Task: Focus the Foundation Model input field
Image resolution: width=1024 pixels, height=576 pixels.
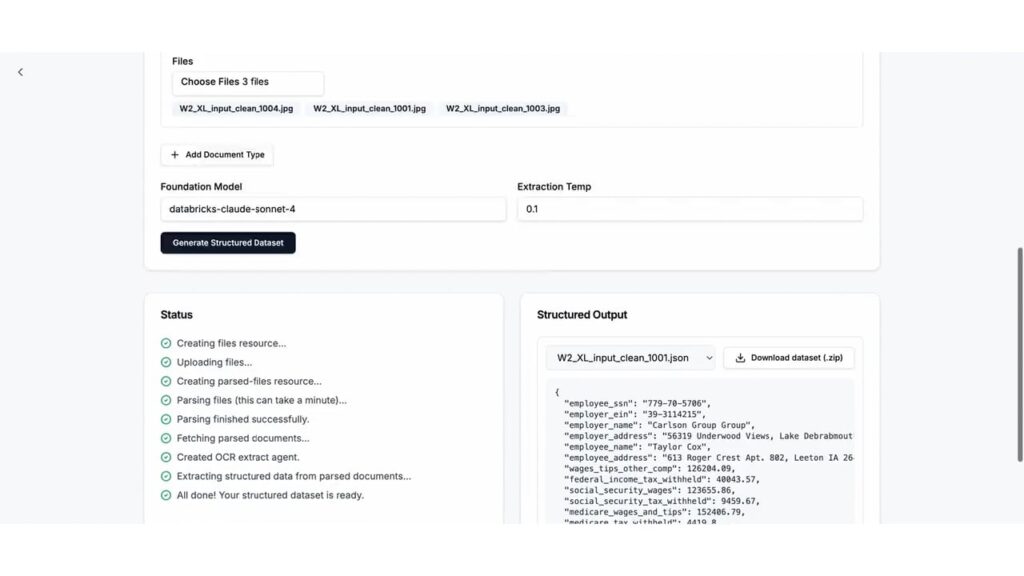Action: tap(333, 209)
